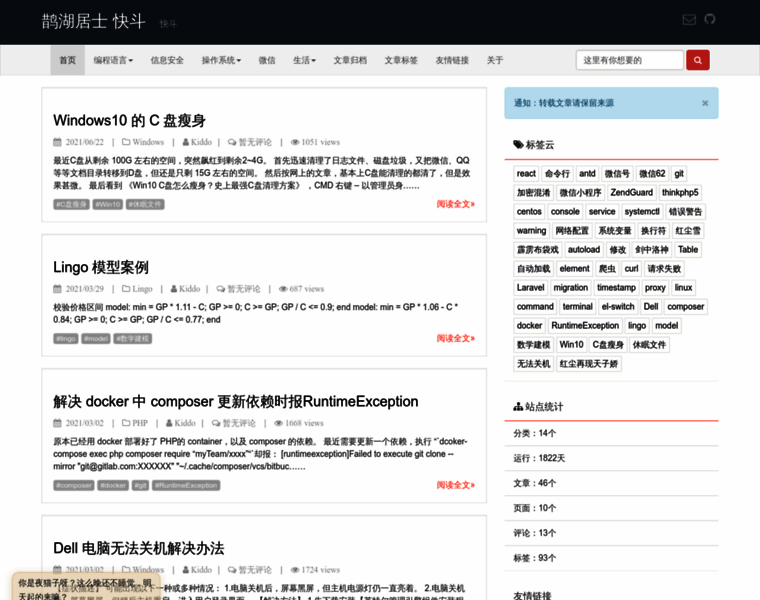Click comment icon in Lingo post meta
Image resolution: width=760 pixels, height=600 pixels.
221,289
